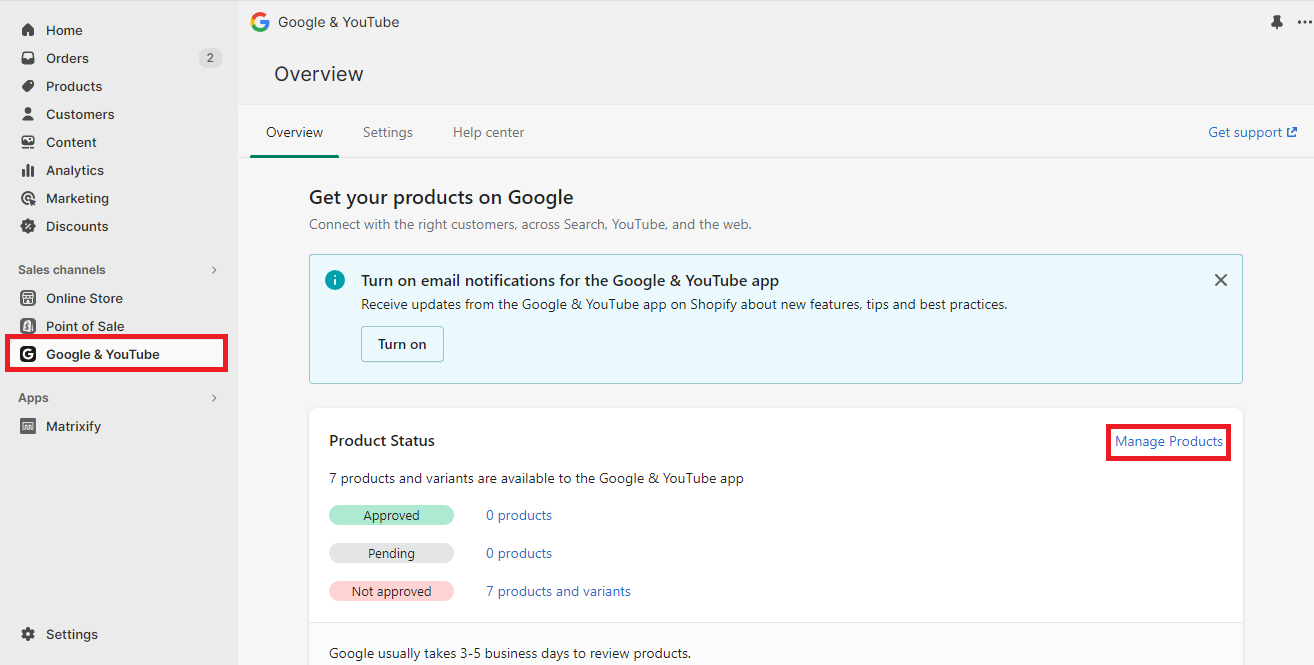The height and width of the screenshot is (665, 1314).
Task: Click the Discounts badge icon
Action: (x=28, y=226)
